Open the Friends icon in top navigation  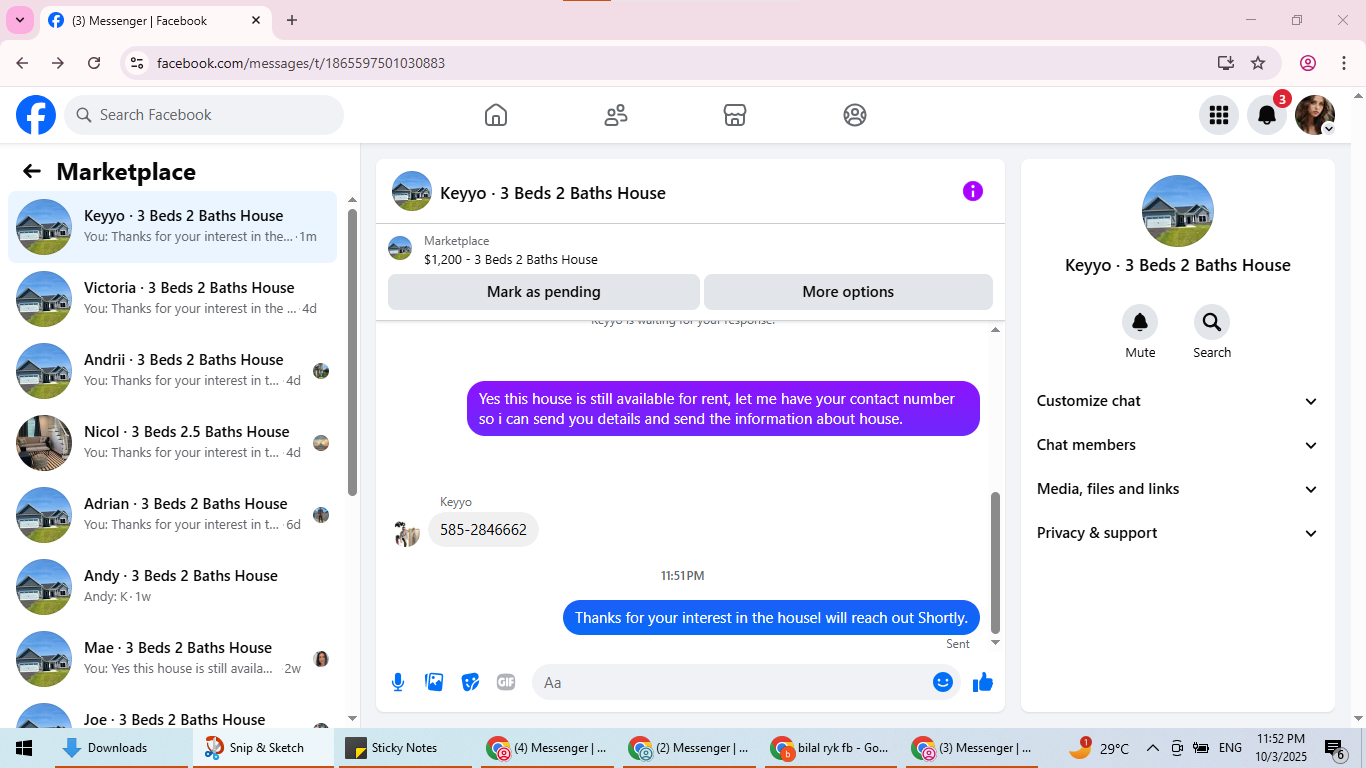pos(616,115)
